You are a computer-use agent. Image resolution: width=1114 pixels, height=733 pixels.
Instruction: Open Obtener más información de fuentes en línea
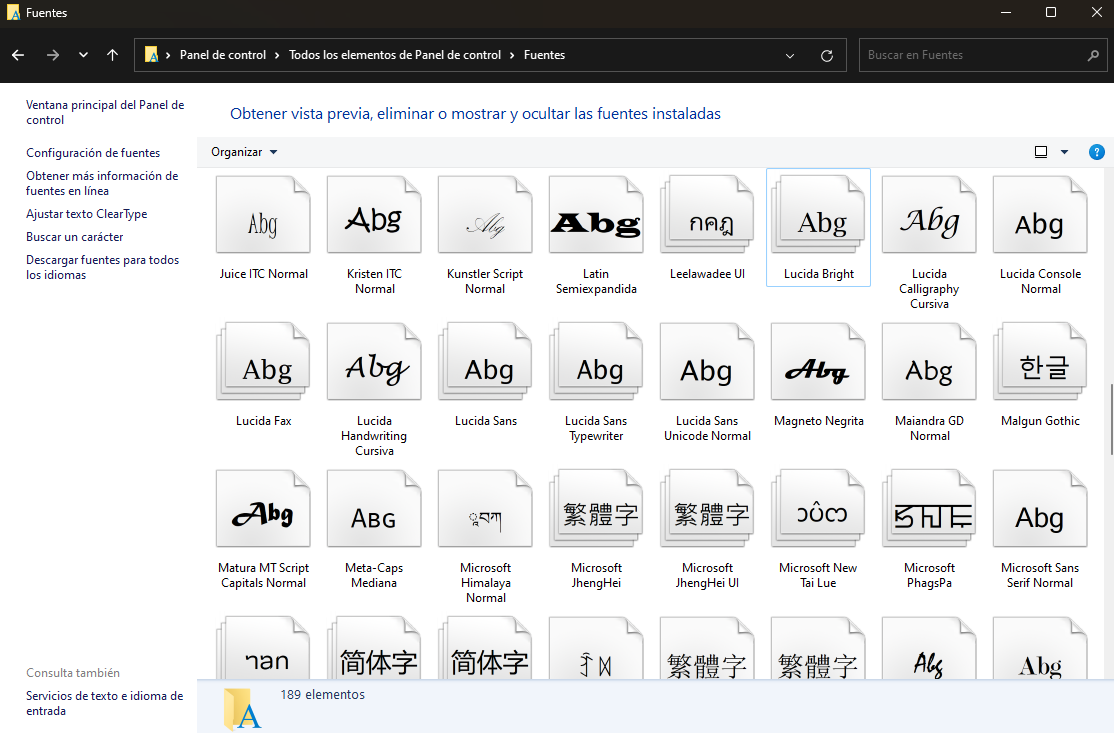[x=102, y=183]
